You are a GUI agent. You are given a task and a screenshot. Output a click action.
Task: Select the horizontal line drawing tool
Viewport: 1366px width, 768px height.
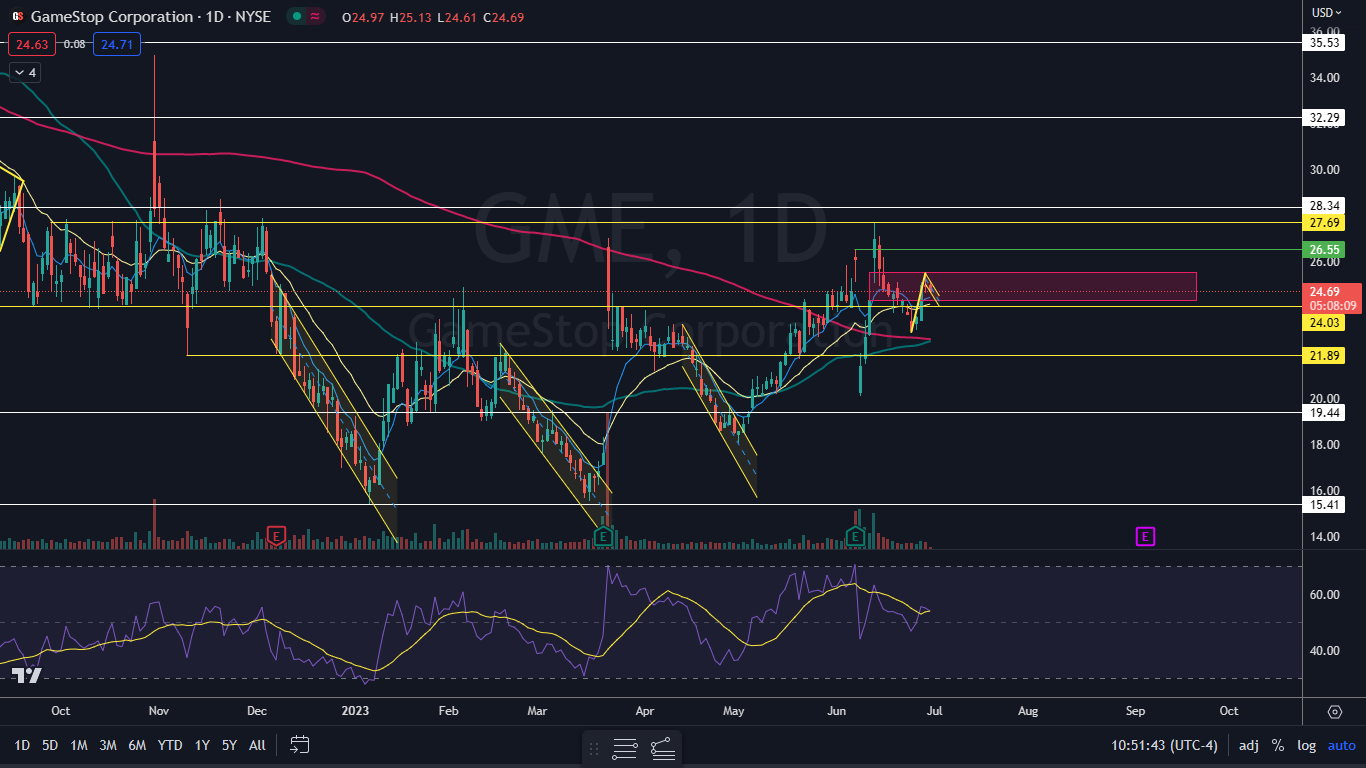coord(626,748)
